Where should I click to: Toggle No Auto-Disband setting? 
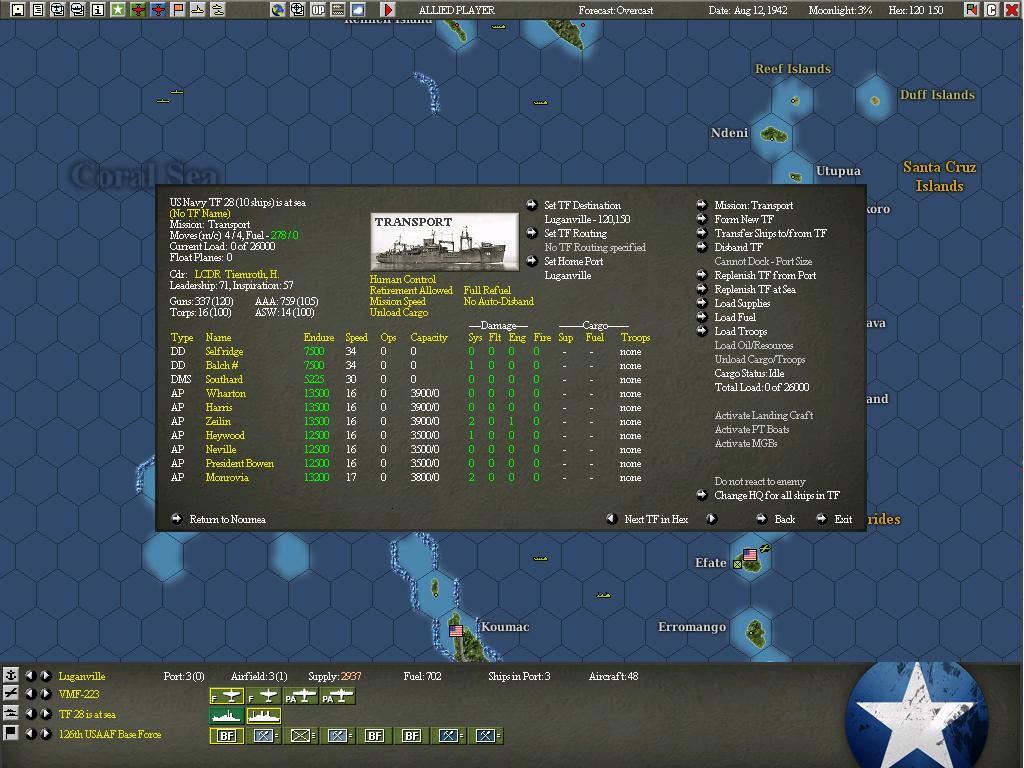tap(498, 302)
